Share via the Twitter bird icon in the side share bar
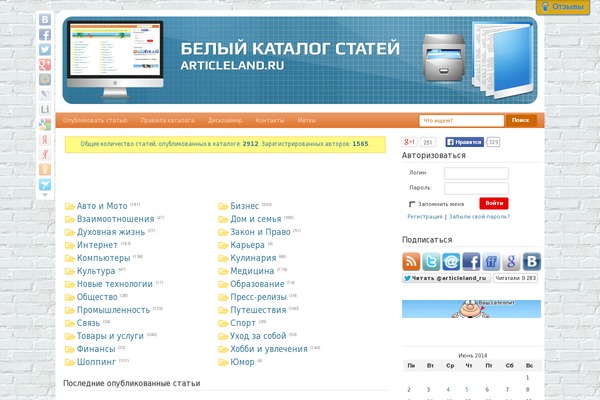This screenshot has height=400, width=600. [x=45, y=49]
